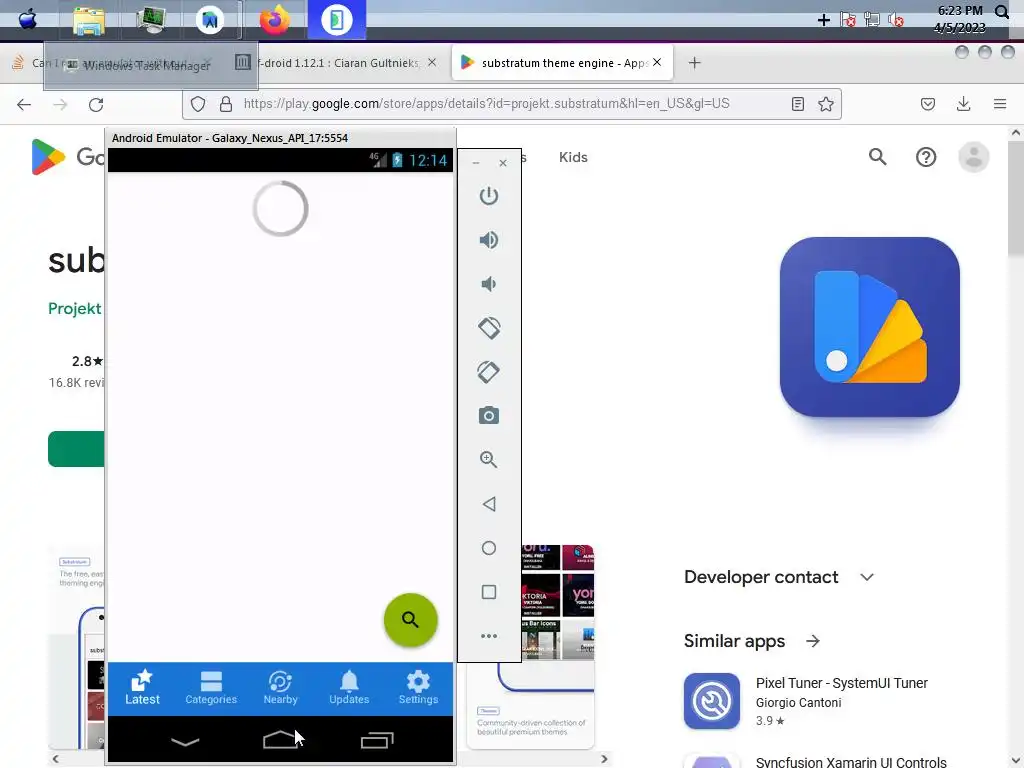Reload the page in Firefox
The image size is (1024, 768).
tap(96, 104)
